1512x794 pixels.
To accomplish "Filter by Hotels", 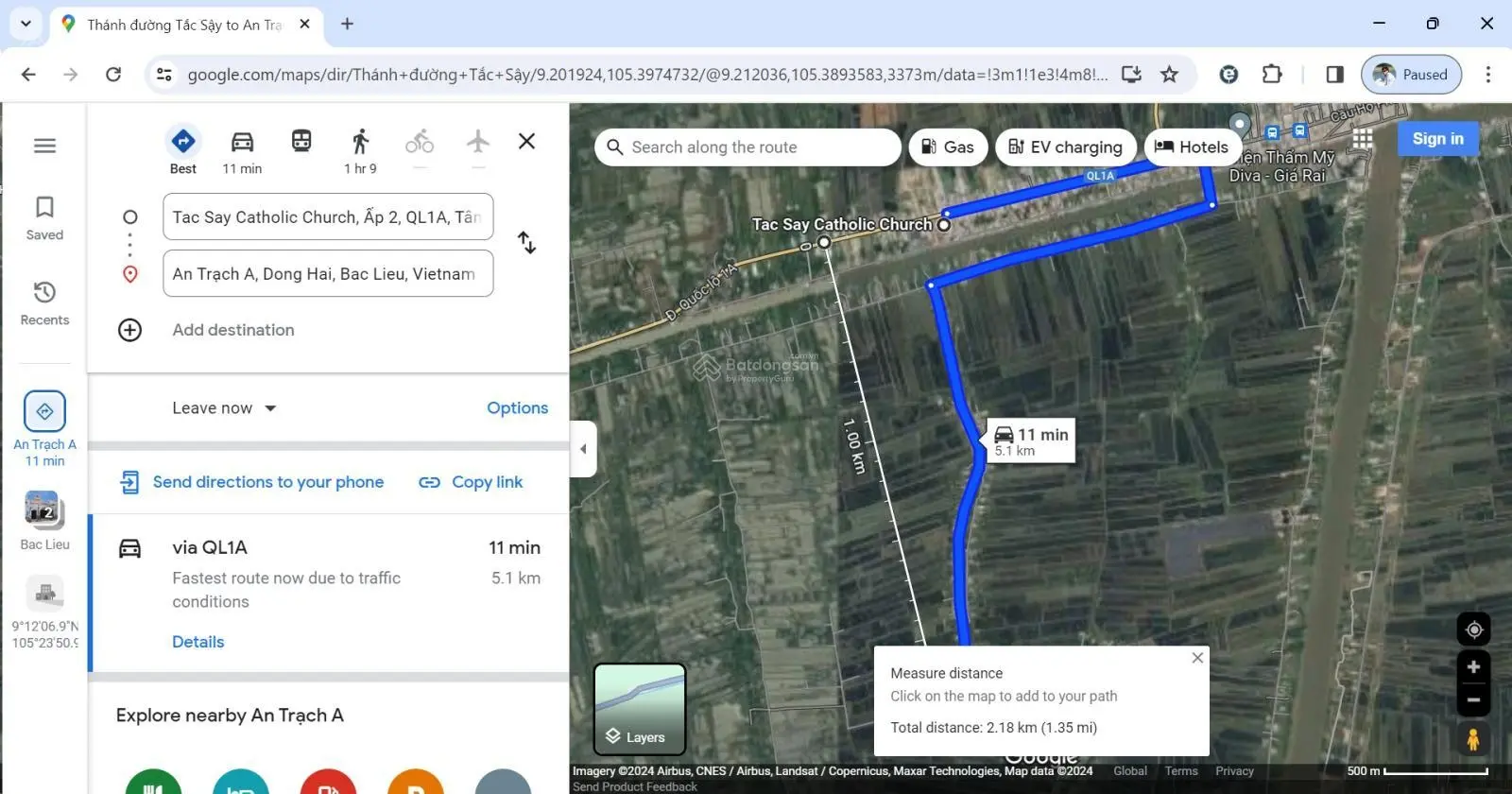I will coord(1192,147).
